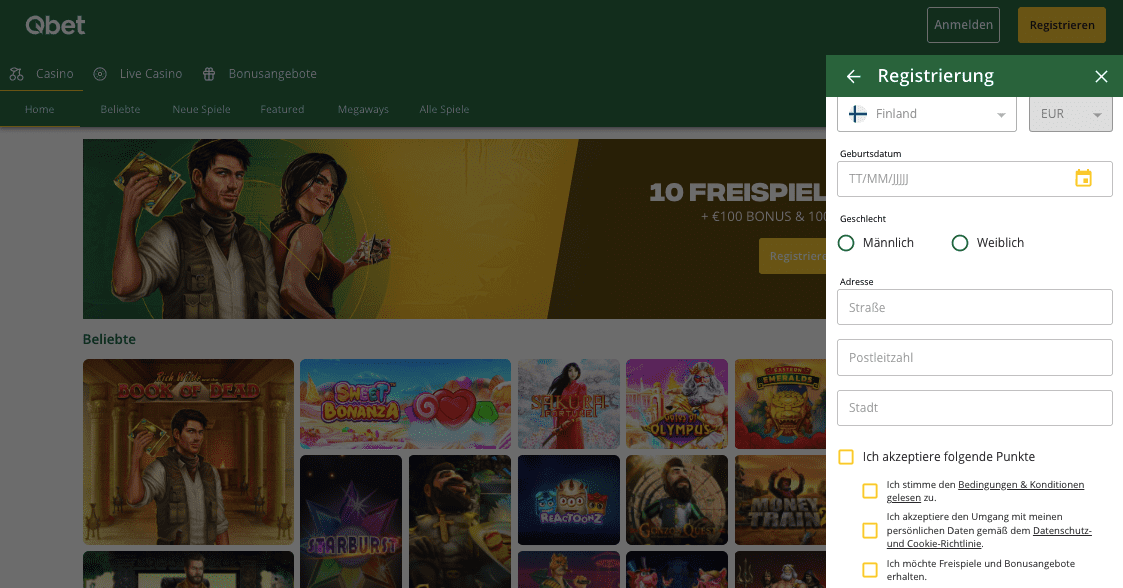Click the Live Casino chip icon
Image resolution: width=1123 pixels, height=588 pixels.
[x=100, y=74]
